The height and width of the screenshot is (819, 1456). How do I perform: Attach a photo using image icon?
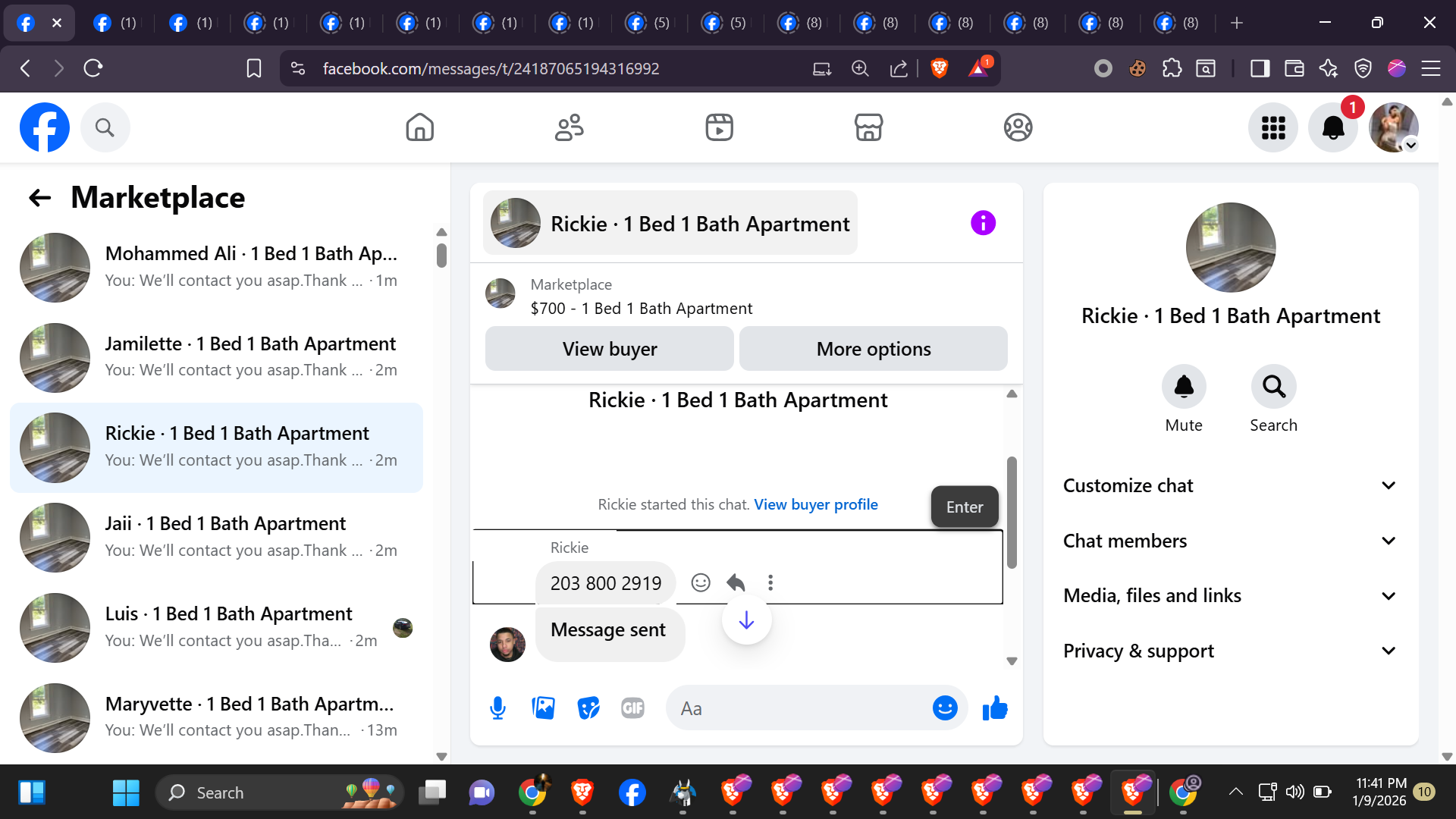(x=543, y=708)
